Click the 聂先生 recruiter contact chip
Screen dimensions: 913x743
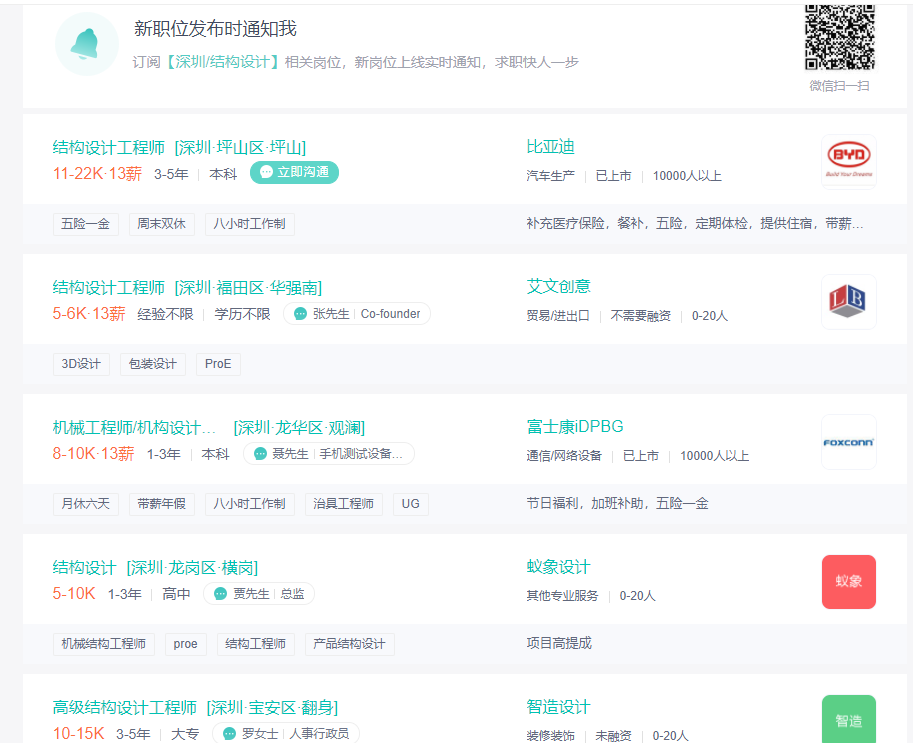coord(329,454)
